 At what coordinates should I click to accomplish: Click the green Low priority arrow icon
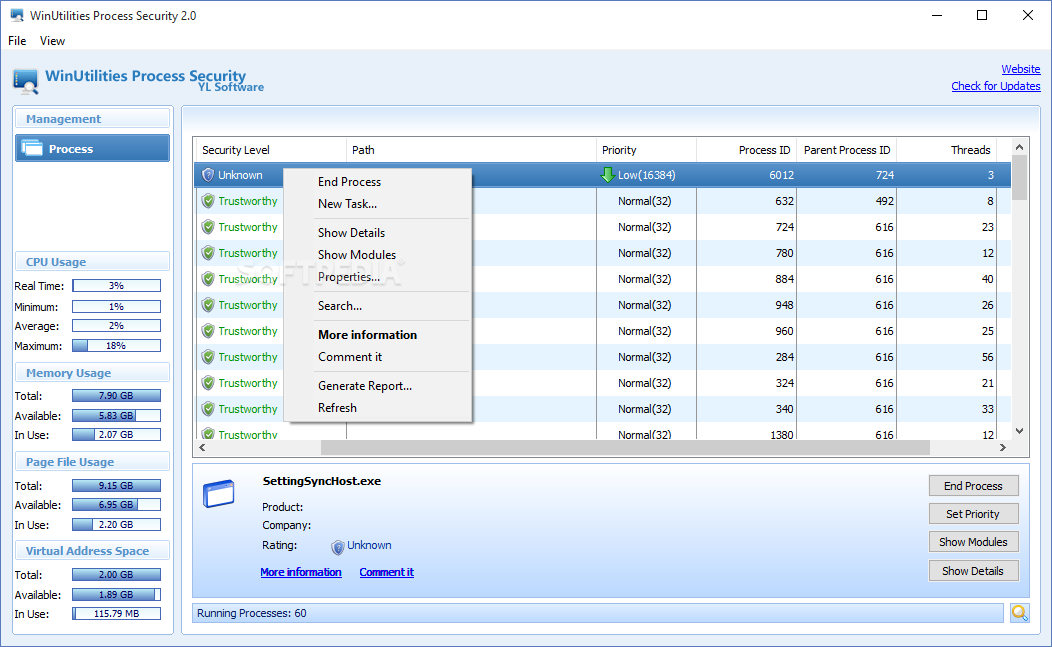[x=607, y=175]
